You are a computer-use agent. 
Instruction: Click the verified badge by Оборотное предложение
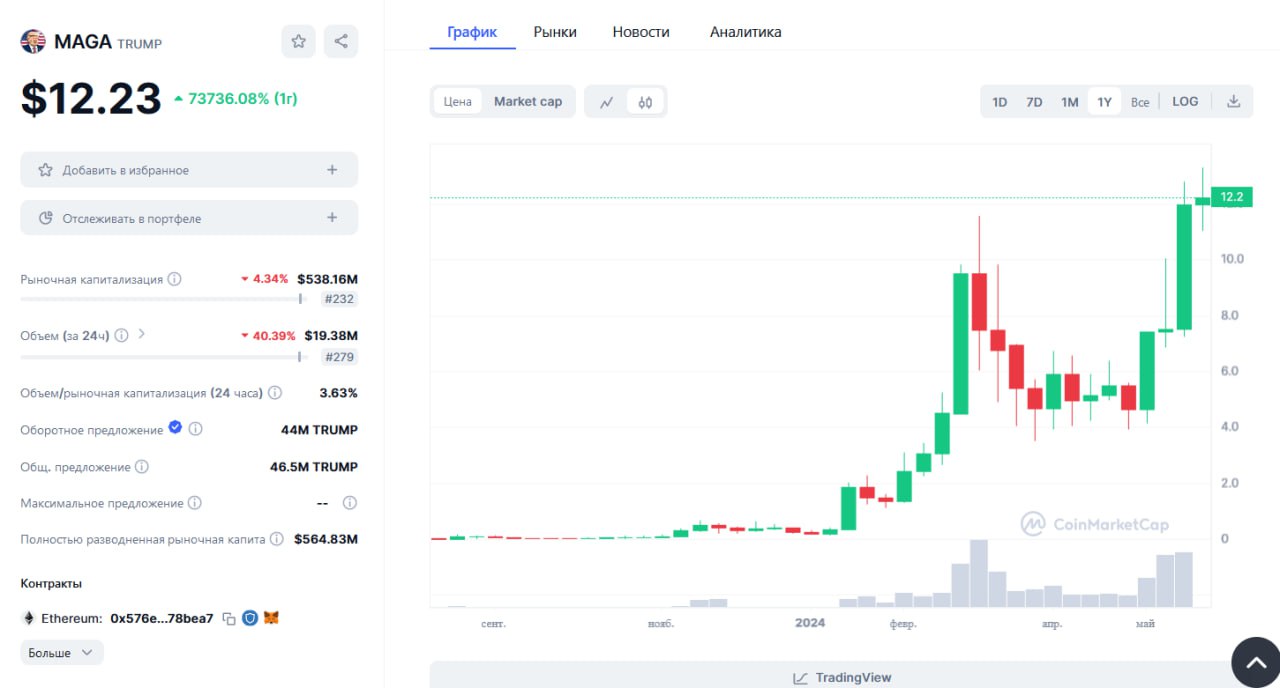tap(175, 428)
